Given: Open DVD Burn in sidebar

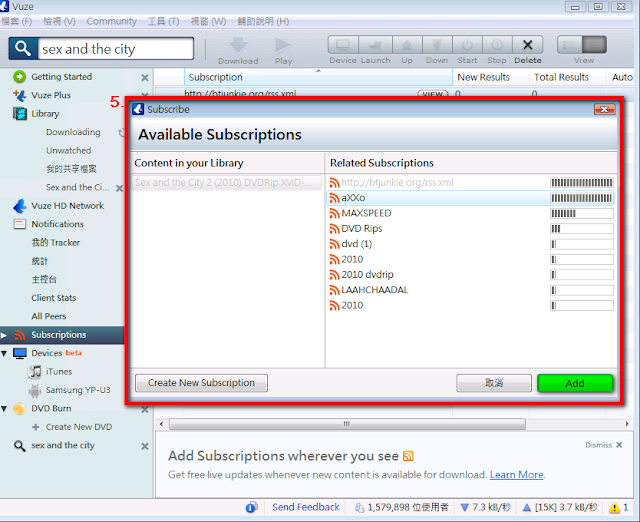Looking at the screenshot, I should pyautogui.click(x=51, y=409).
